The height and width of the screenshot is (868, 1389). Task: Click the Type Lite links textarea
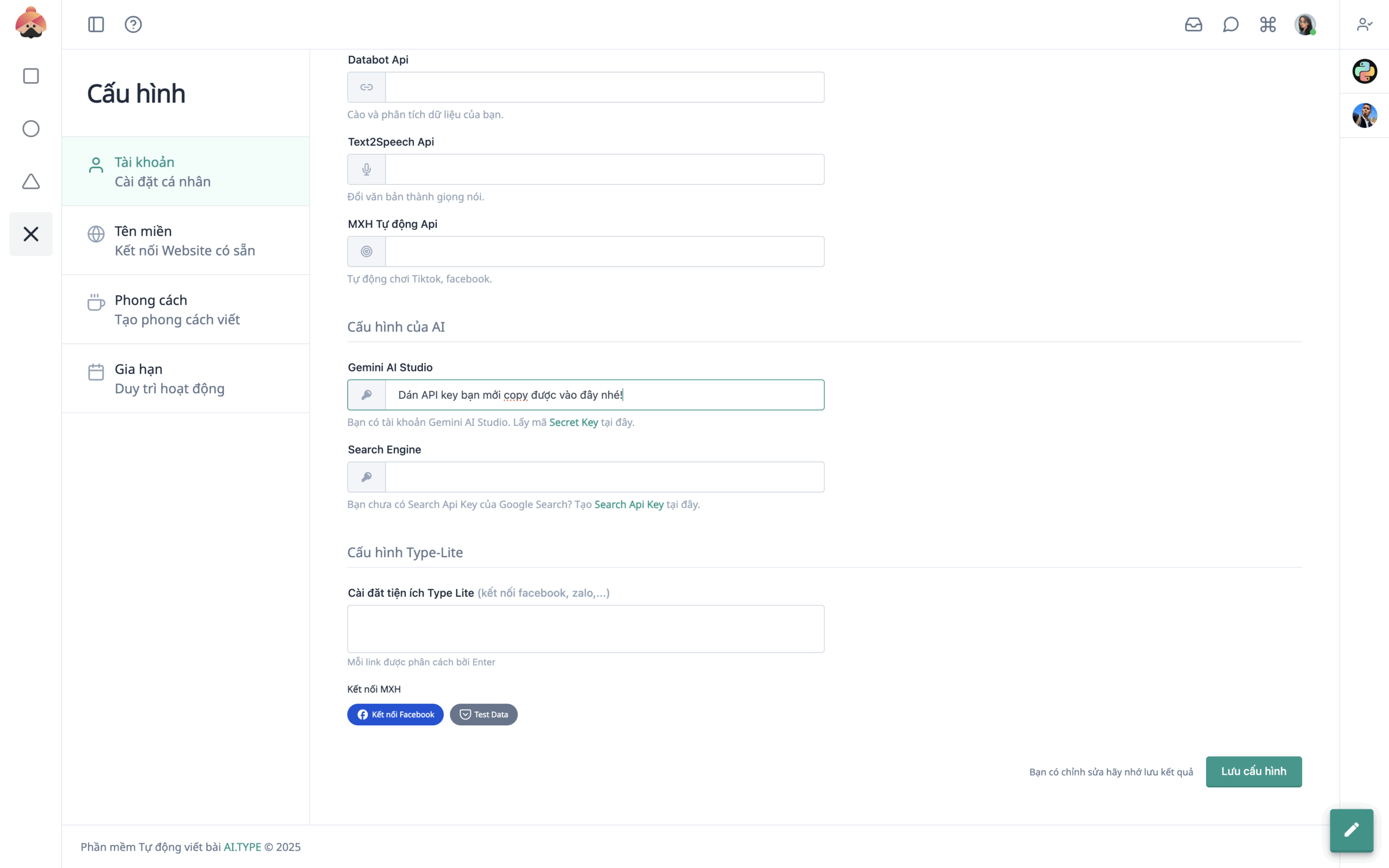[x=585, y=629]
